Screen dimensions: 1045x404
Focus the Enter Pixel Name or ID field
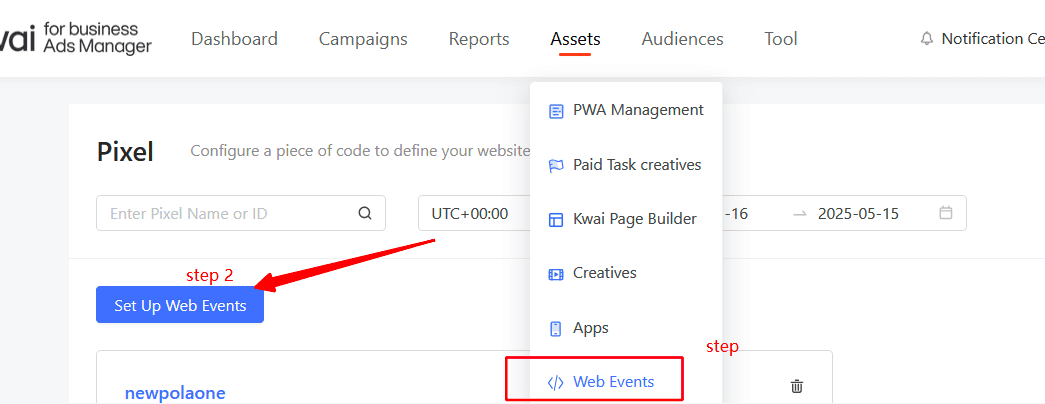pos(225,213)
